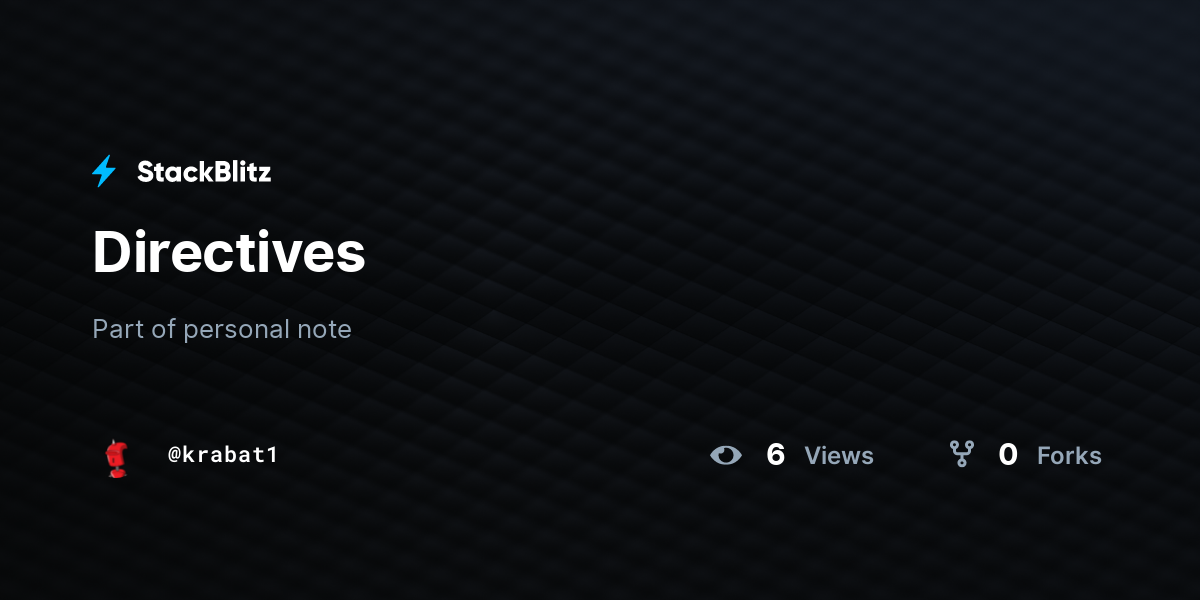Viewport: 1200px width, 600px height.
Task: Select the eye icon beside view count
Action: point(726,455)
